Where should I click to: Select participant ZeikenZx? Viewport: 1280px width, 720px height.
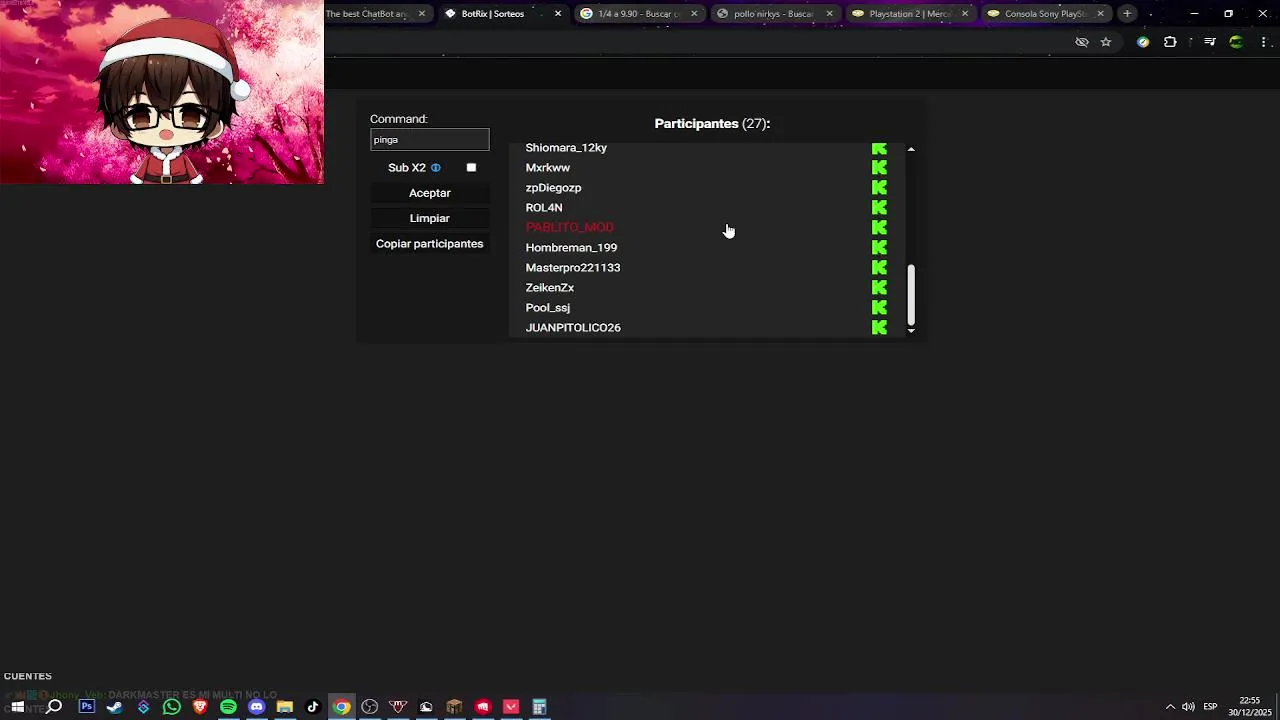pyautogui.click(x=550, y=288)
